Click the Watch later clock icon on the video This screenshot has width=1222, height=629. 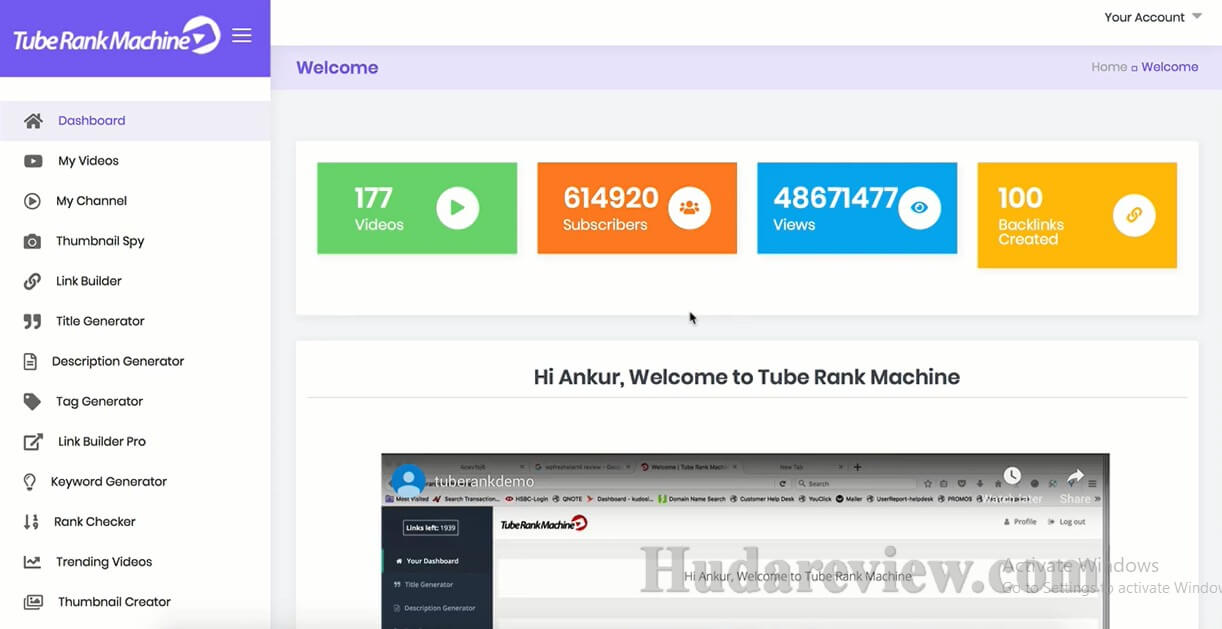1012,476
